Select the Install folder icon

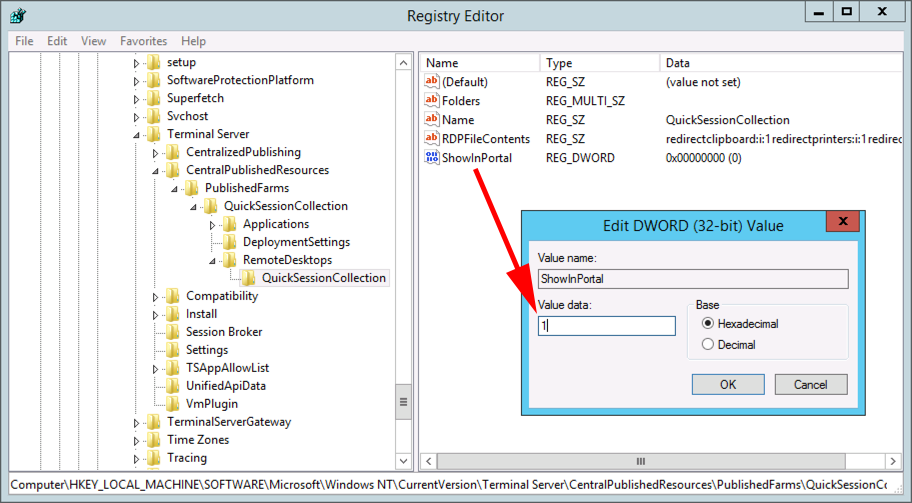(173, 315)
